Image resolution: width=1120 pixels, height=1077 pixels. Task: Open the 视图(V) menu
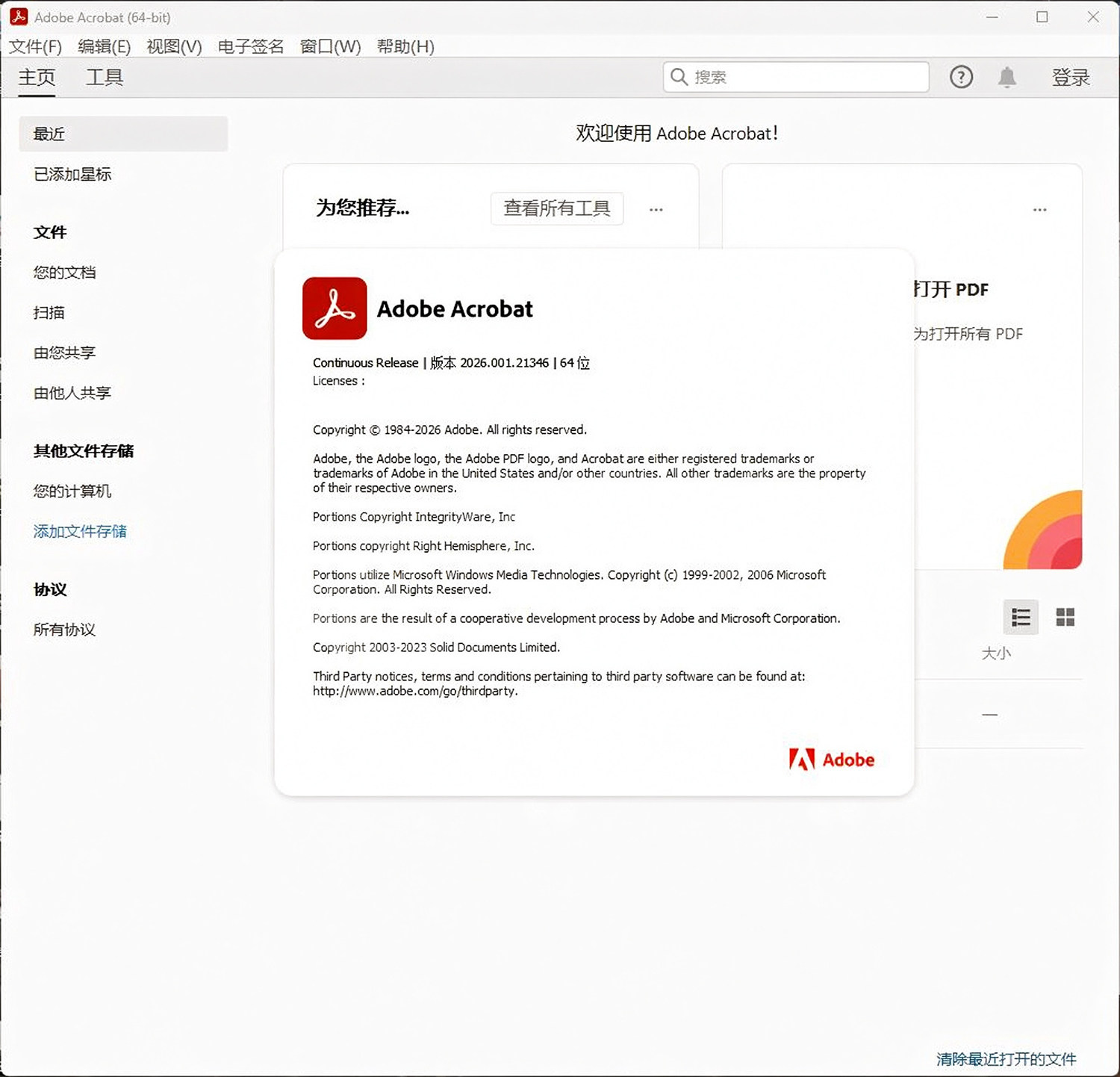174,46
